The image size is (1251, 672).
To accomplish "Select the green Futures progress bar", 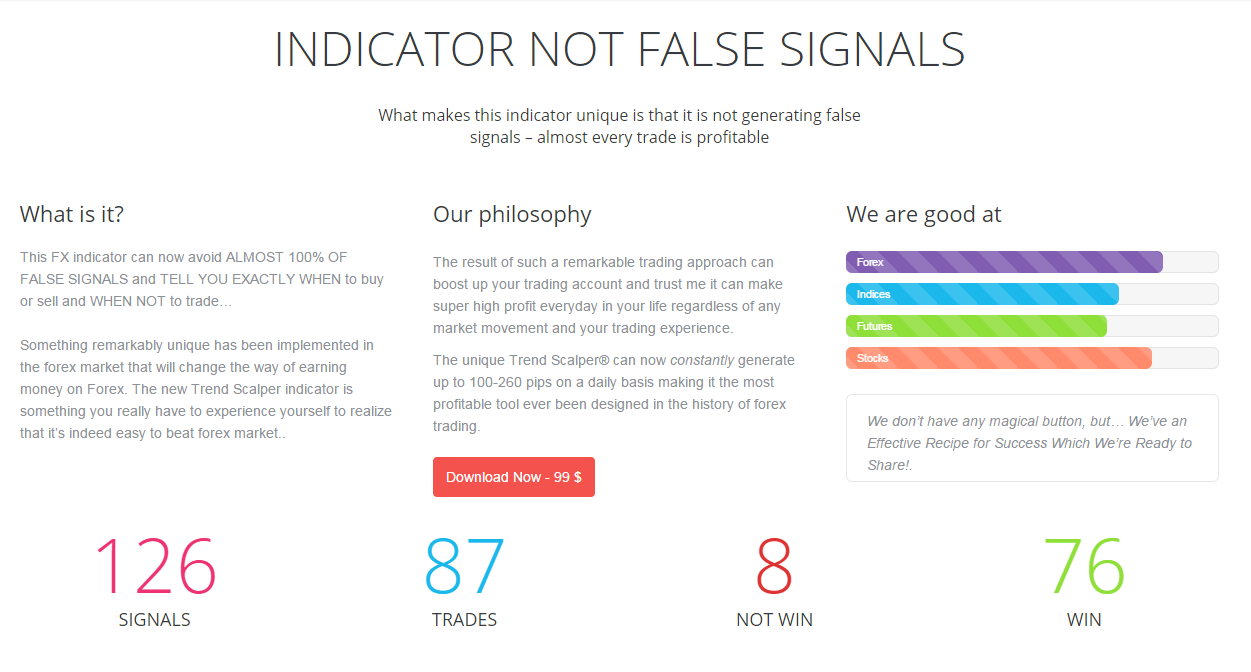I will tap(1032, 326).
